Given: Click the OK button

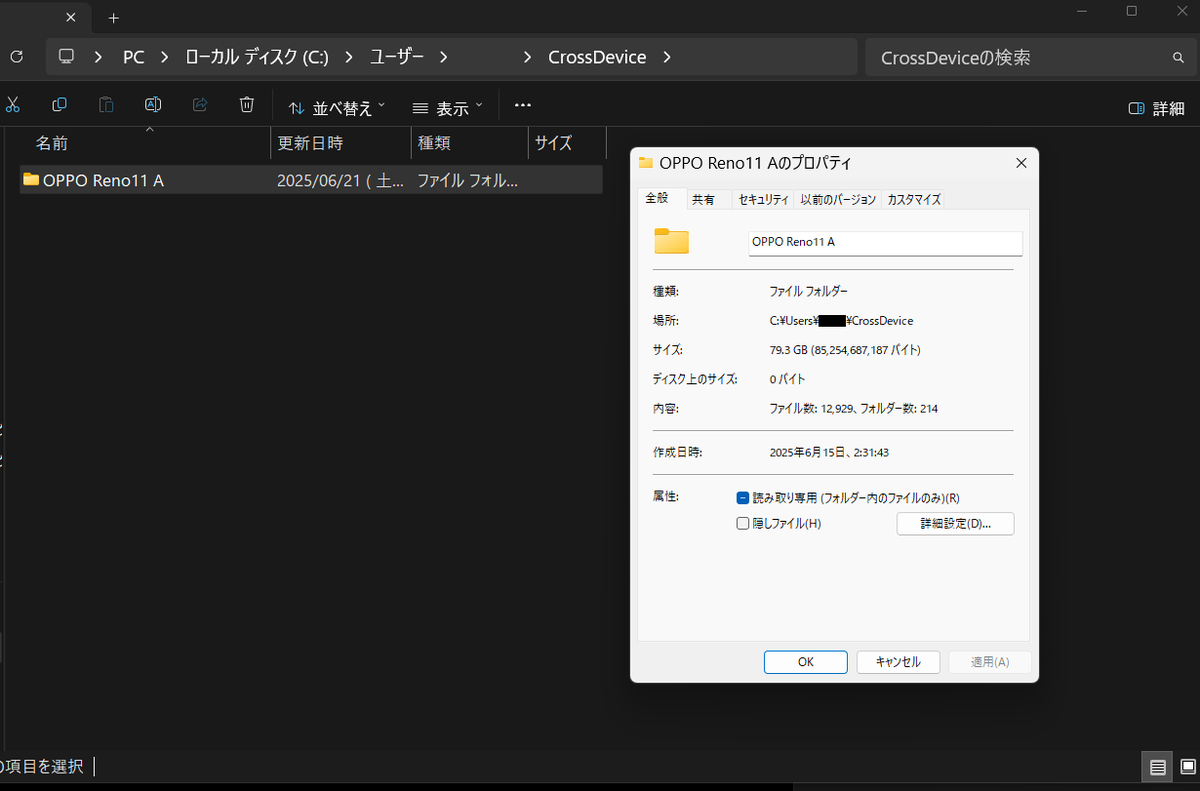Looking at the screenshot, I should coord(806,662).
